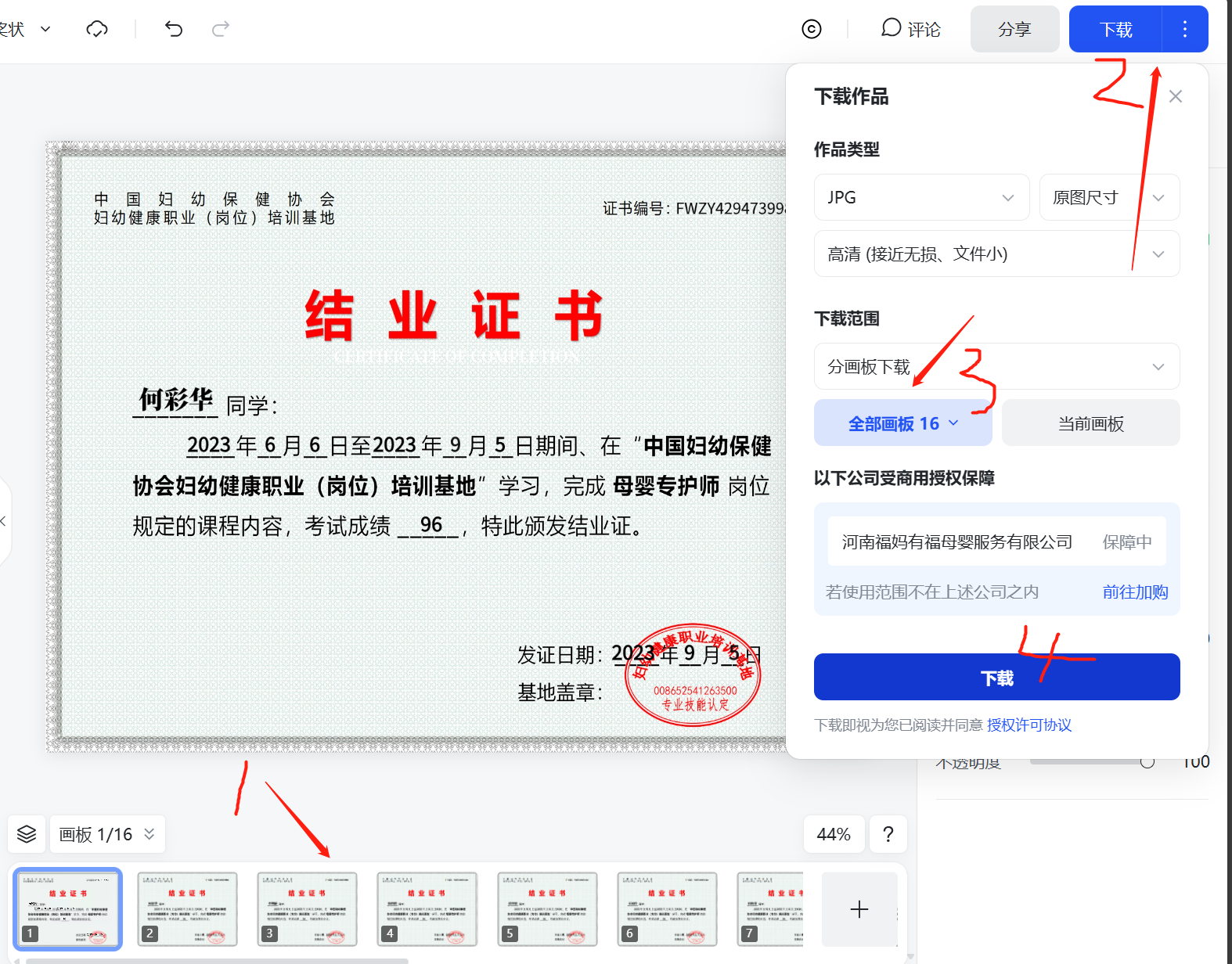The height and width of the screenshot is (964, 1232).
Task: Open the license agreement link
Action: tap(1028, 725)
